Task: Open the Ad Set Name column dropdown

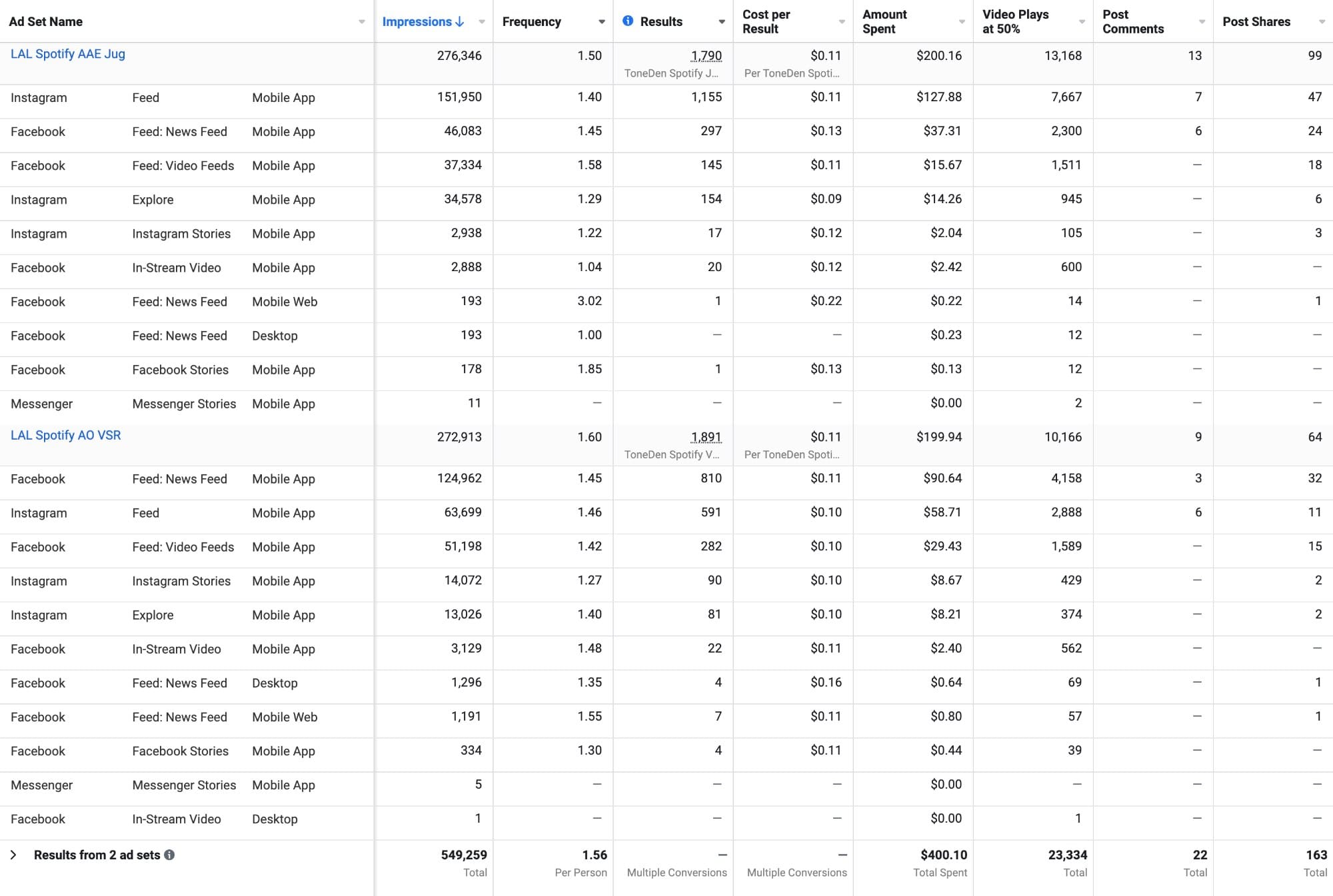Action: (361, 22)
